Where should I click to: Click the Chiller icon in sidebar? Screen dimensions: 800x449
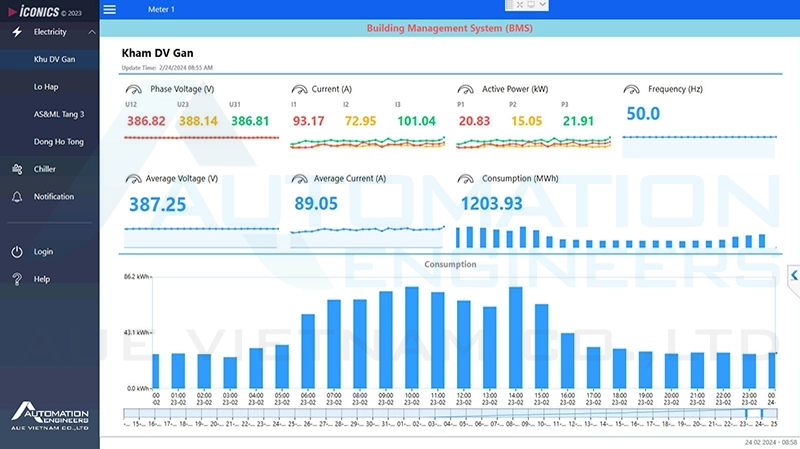point(16,169)
